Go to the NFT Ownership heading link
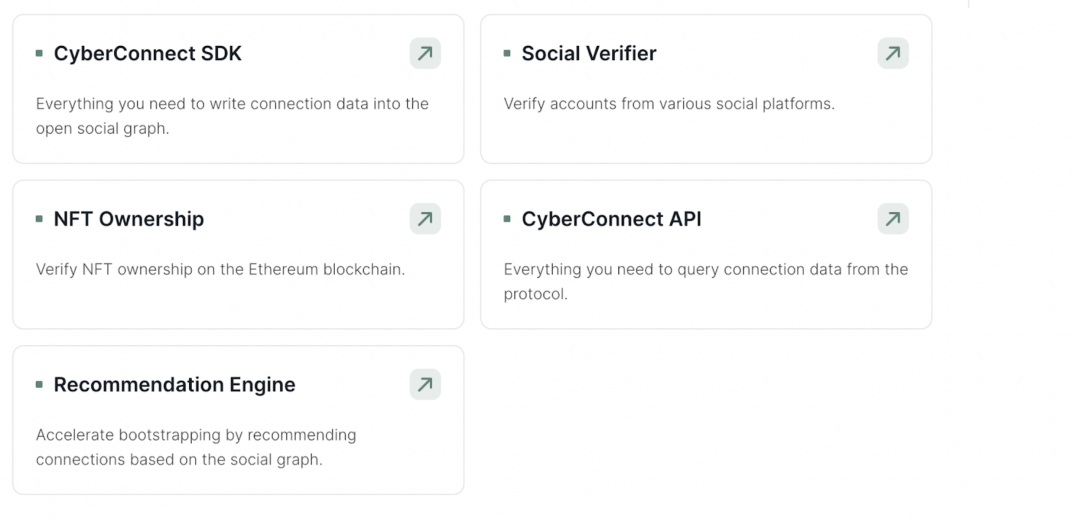This screenshot has height=518, width=1080. [x=128, y=219]
